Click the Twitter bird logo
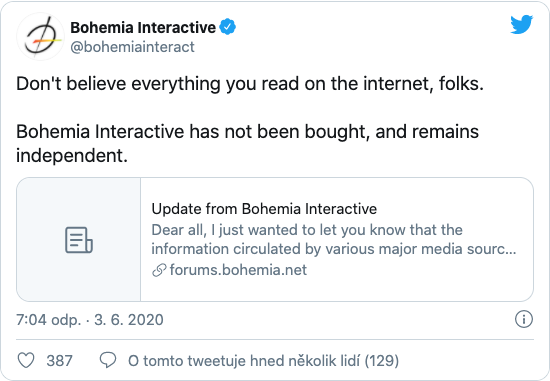 click(x=522, y=25)
